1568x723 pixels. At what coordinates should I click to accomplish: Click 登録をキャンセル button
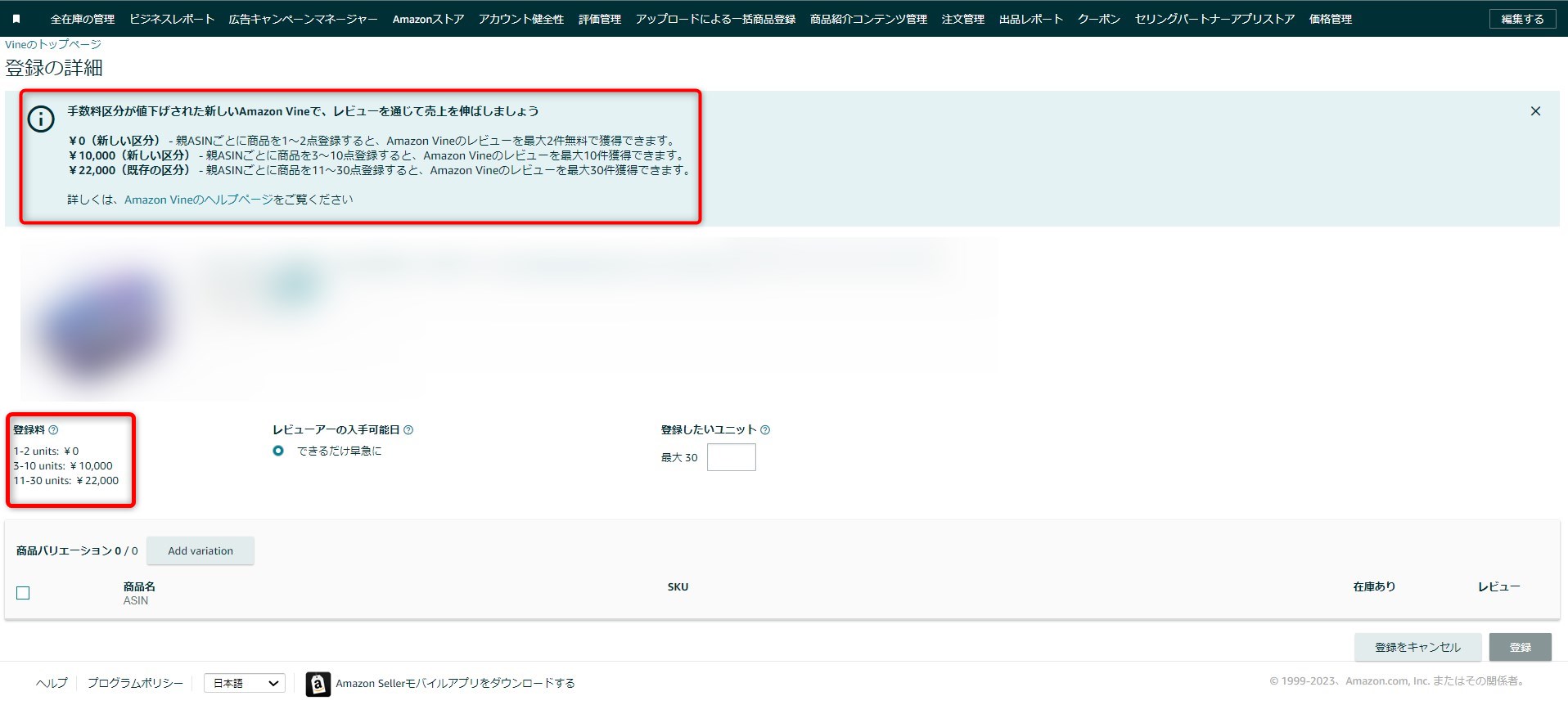click(1417, 647)
